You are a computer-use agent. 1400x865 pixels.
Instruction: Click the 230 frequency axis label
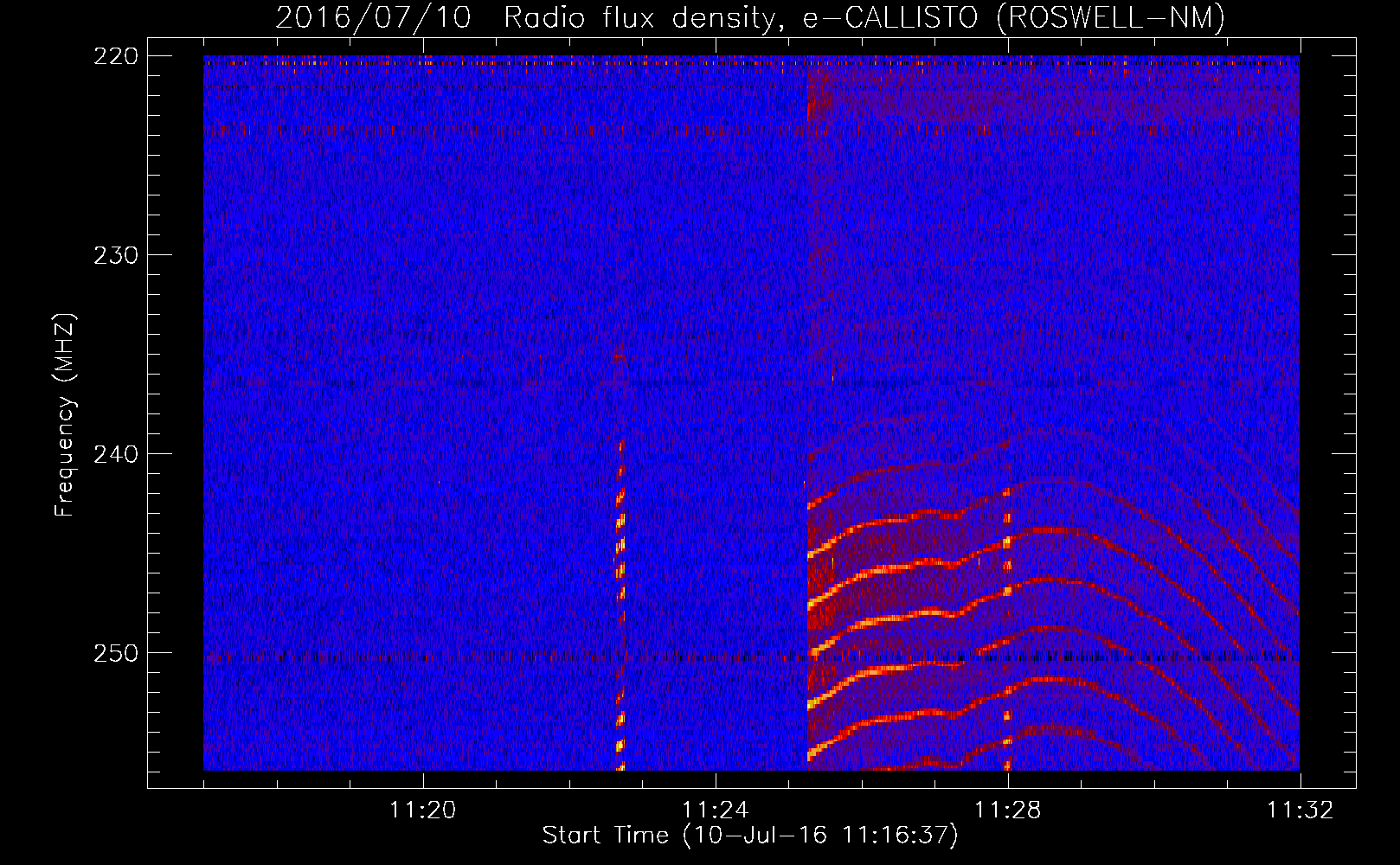115,255
